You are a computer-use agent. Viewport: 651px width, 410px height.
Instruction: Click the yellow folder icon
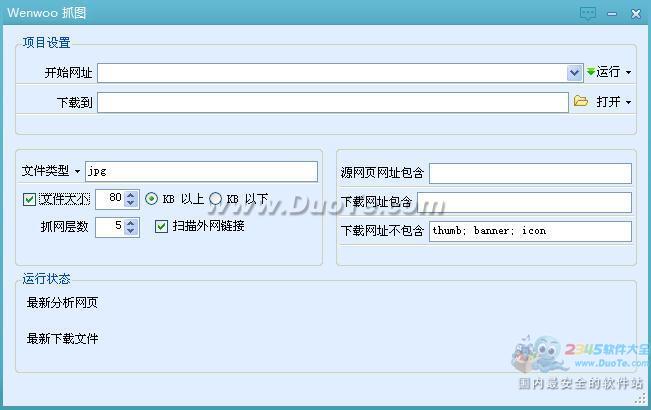[580, 101]
